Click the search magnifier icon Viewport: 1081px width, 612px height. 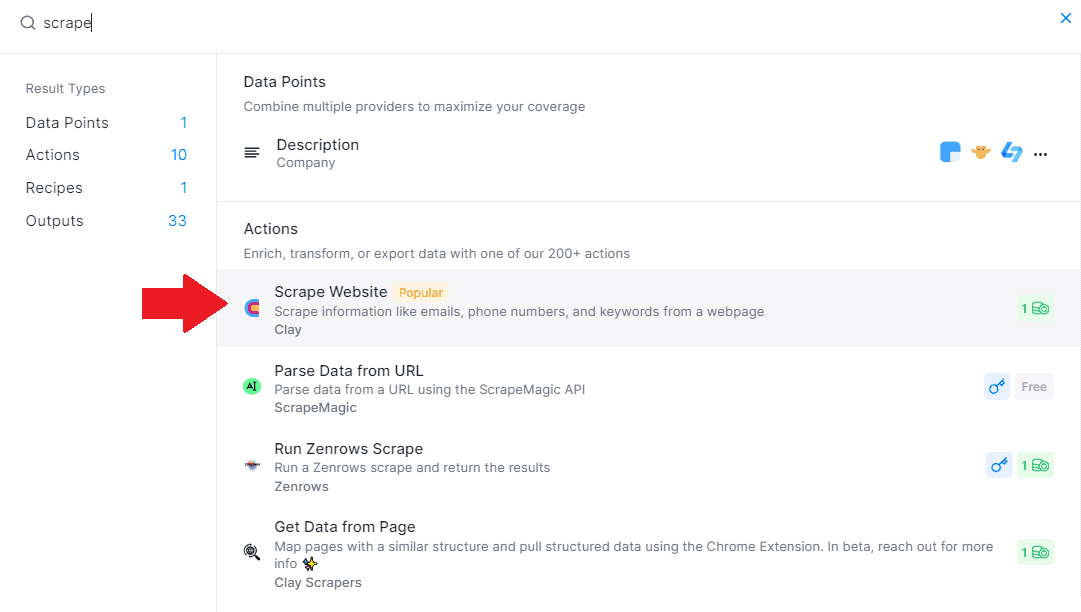click(x=28, y=23)
